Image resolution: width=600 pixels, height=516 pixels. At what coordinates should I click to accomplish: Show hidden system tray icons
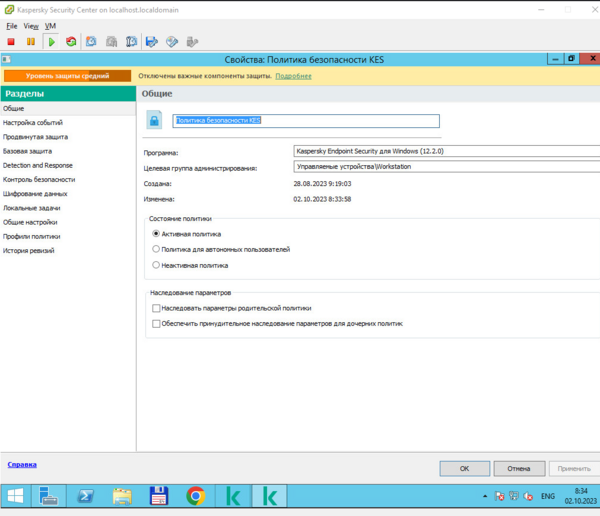485,496
